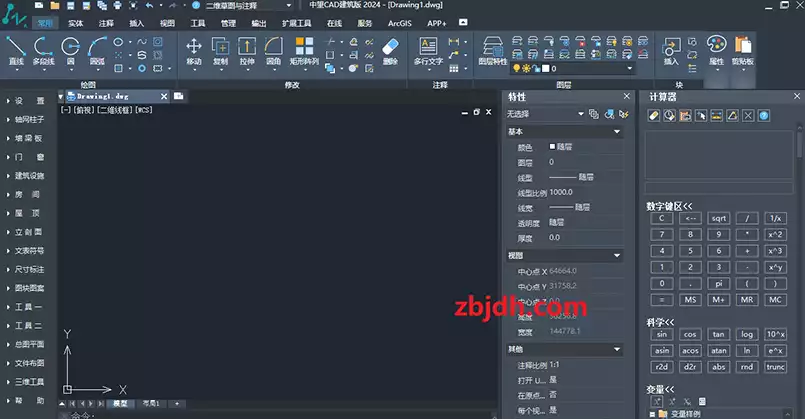The image size is (805, 419).
Task: Toggle the layer lock padlock icon
Action: point(536,68)
